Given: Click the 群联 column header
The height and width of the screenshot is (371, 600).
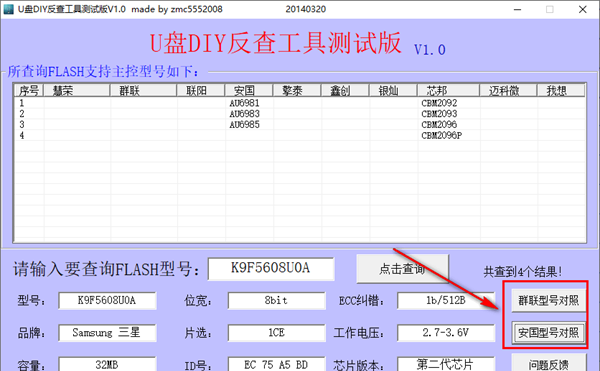Looking at the screenshot, I should pyautogui.click(x=143, y=90).
